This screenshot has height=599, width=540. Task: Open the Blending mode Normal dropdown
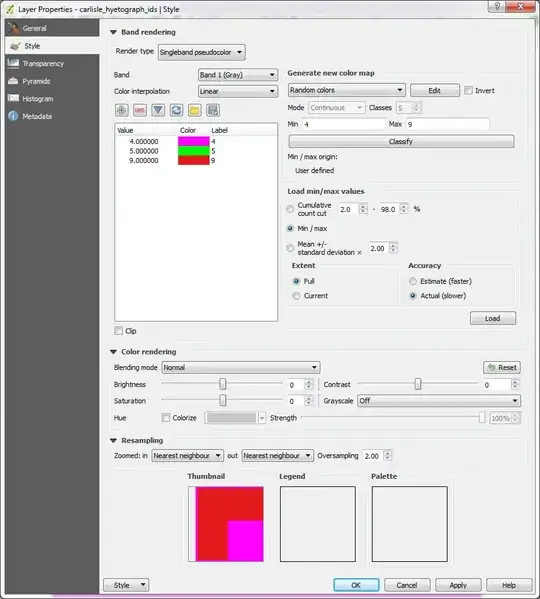(241, 367)
